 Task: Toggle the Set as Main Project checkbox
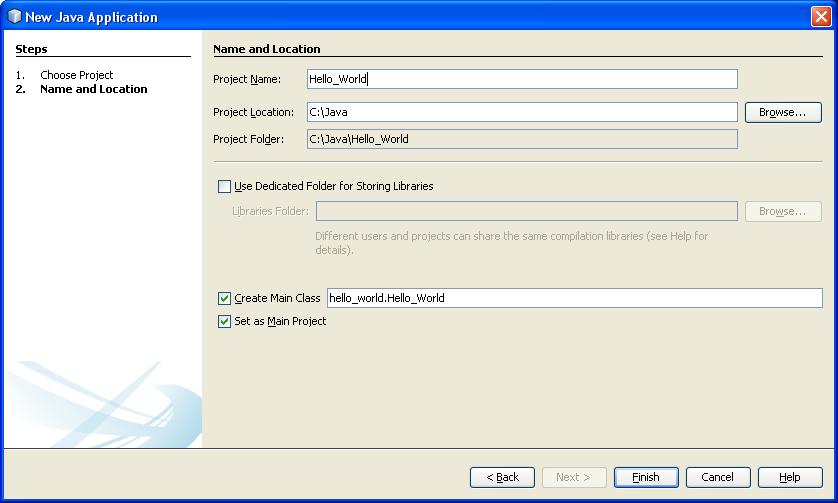224,321
